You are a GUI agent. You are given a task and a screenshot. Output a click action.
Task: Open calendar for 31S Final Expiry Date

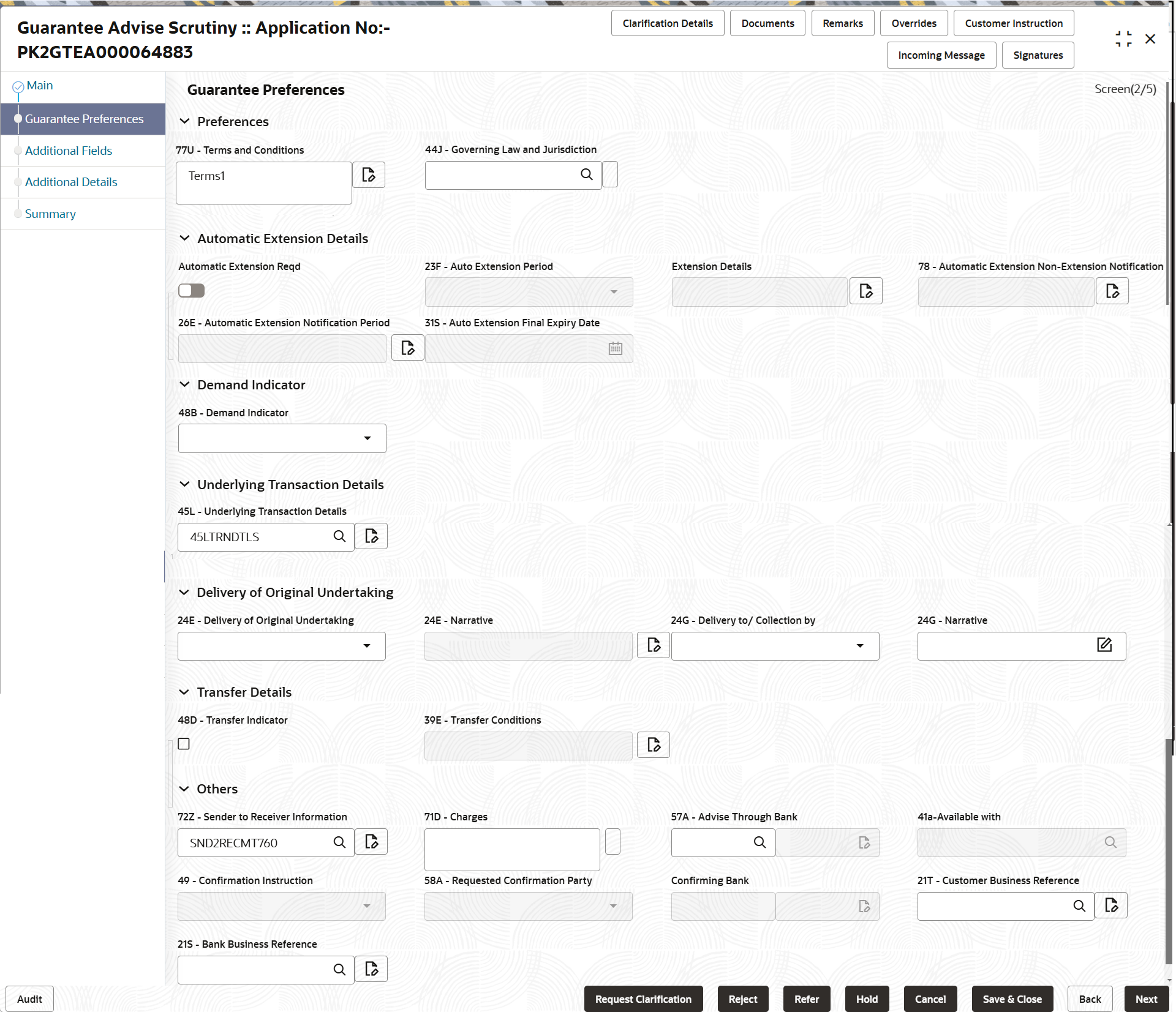click(616, 348)
